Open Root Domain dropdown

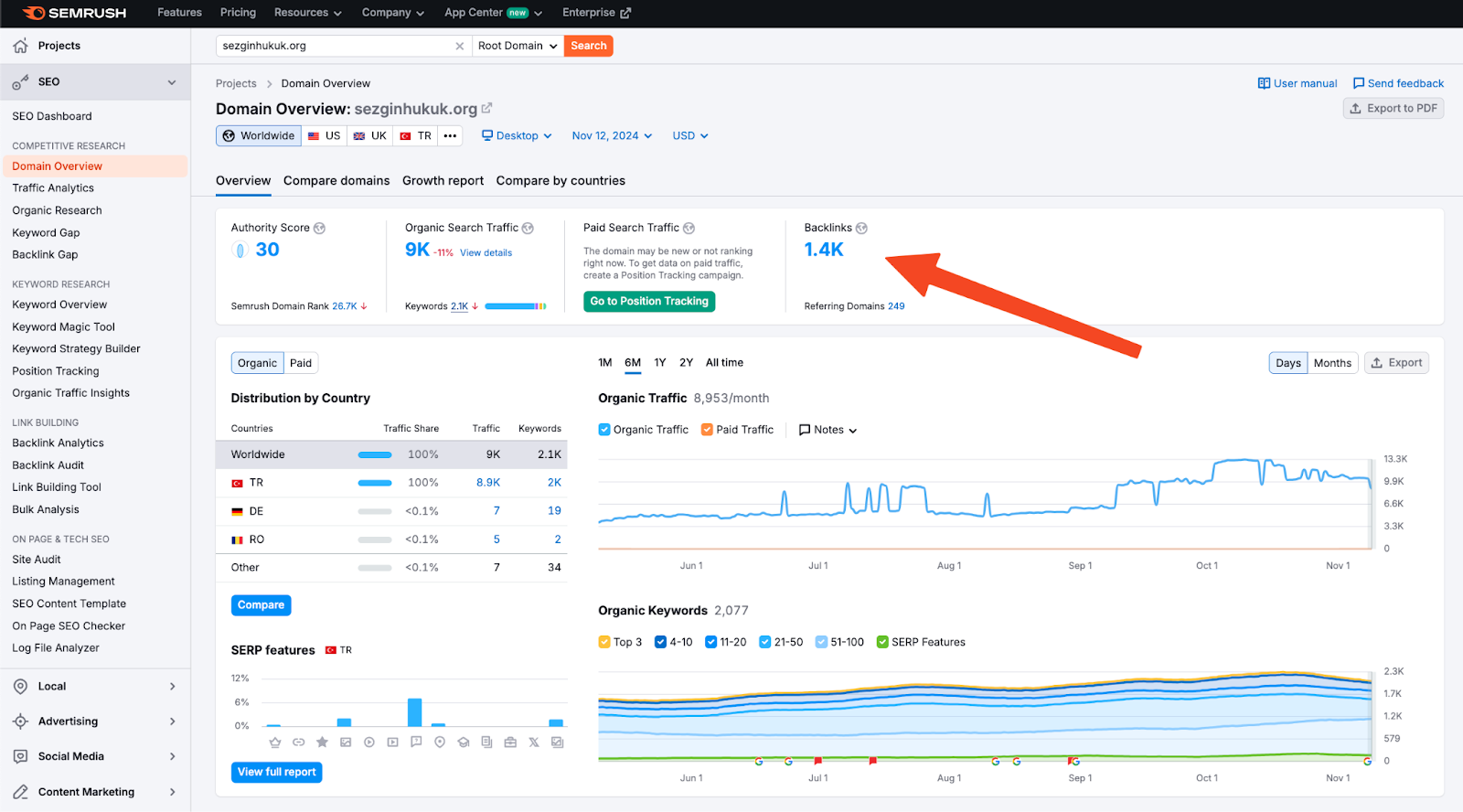pos(518,46)
